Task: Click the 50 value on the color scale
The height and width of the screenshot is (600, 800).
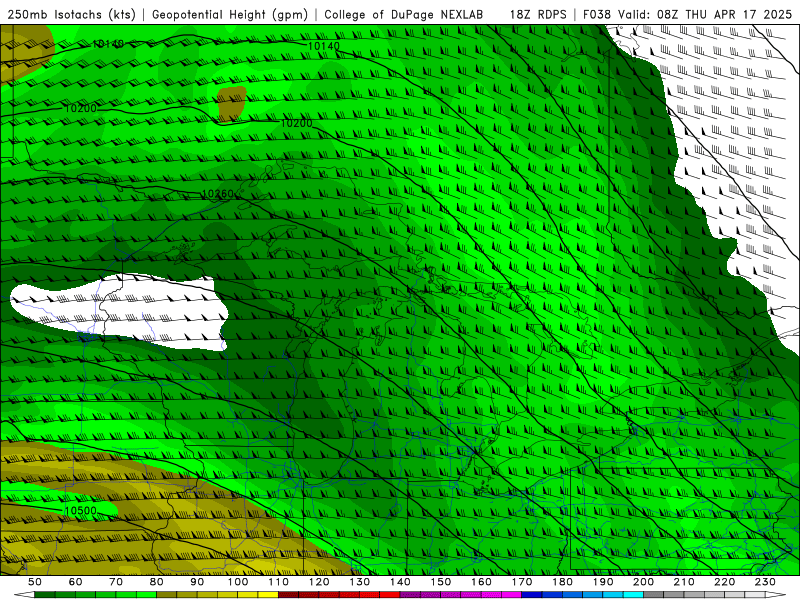Action: tap(35, 582)
